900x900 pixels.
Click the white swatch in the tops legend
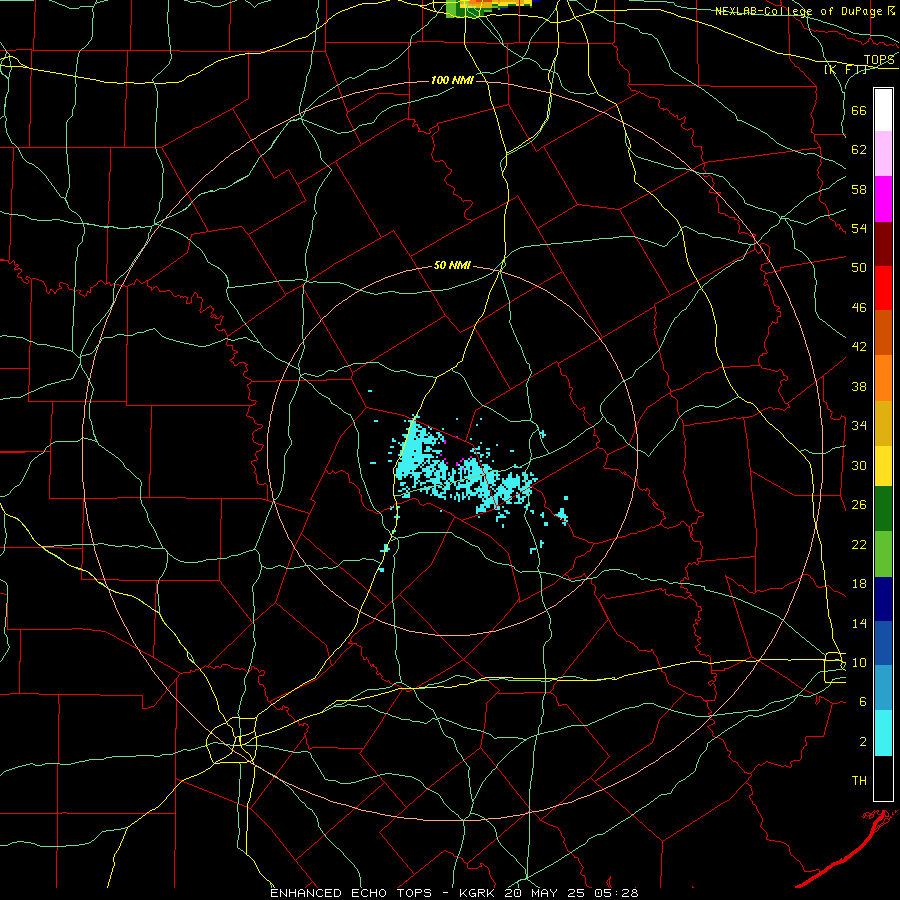tap(883, 110)
